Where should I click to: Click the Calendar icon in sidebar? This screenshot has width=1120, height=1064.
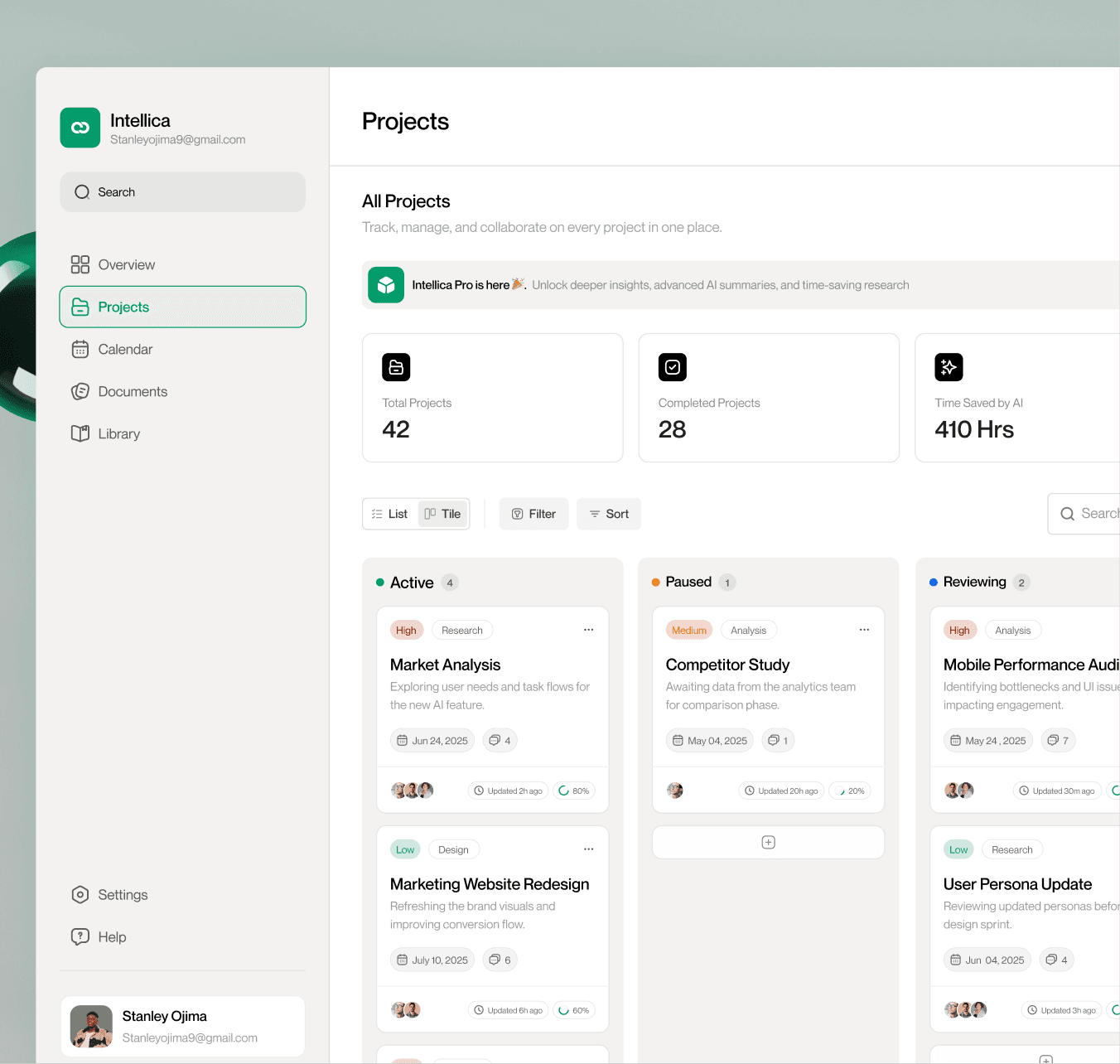pyautogui.click(x=80, y=349)
